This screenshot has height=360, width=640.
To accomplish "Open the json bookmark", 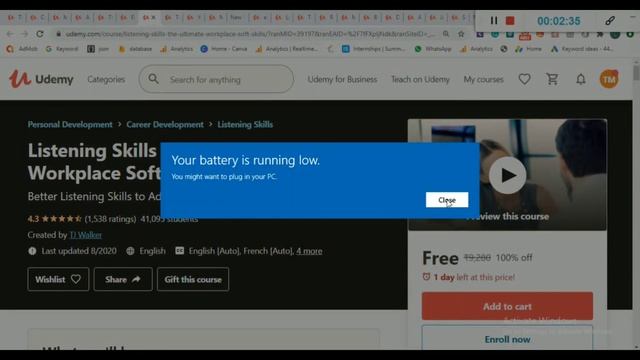I will [x=98, y=49].
